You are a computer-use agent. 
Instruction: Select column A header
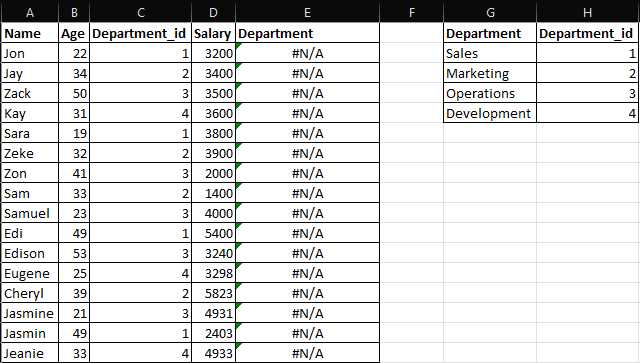30,13
